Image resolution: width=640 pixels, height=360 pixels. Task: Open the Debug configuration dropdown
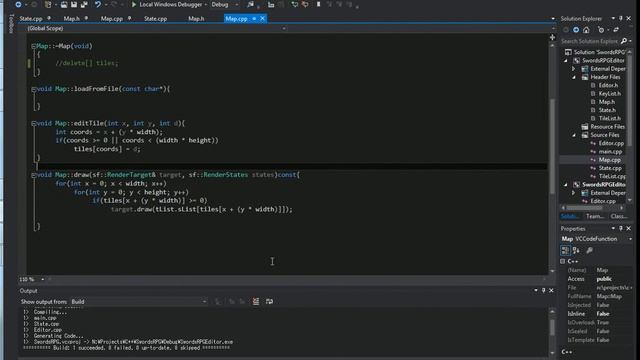[x=236, y=4]
